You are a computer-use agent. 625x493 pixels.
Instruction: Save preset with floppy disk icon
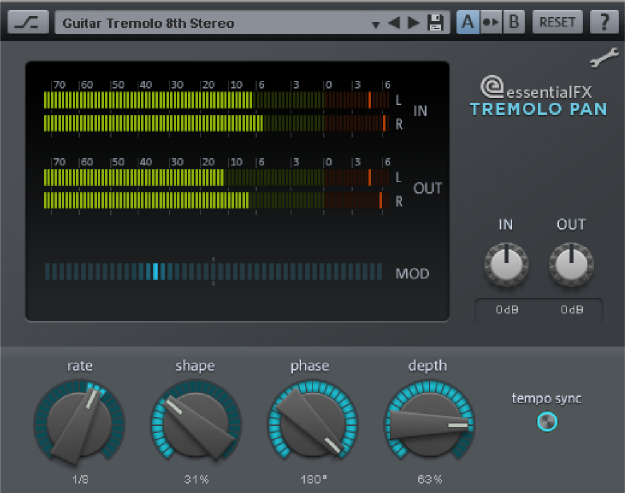435,23
